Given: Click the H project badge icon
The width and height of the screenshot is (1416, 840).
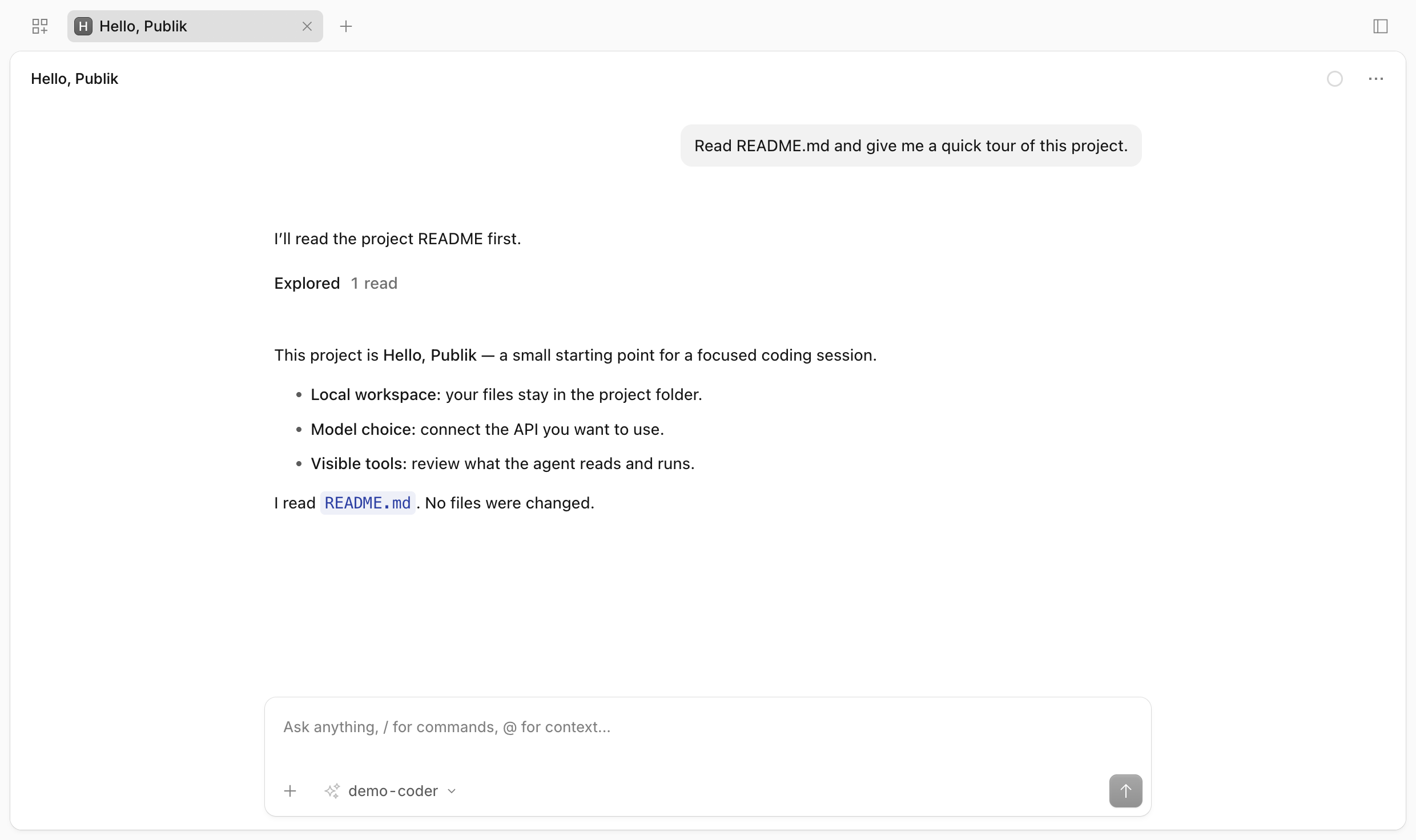Looking at the screenshot, I should pos(83,26).
